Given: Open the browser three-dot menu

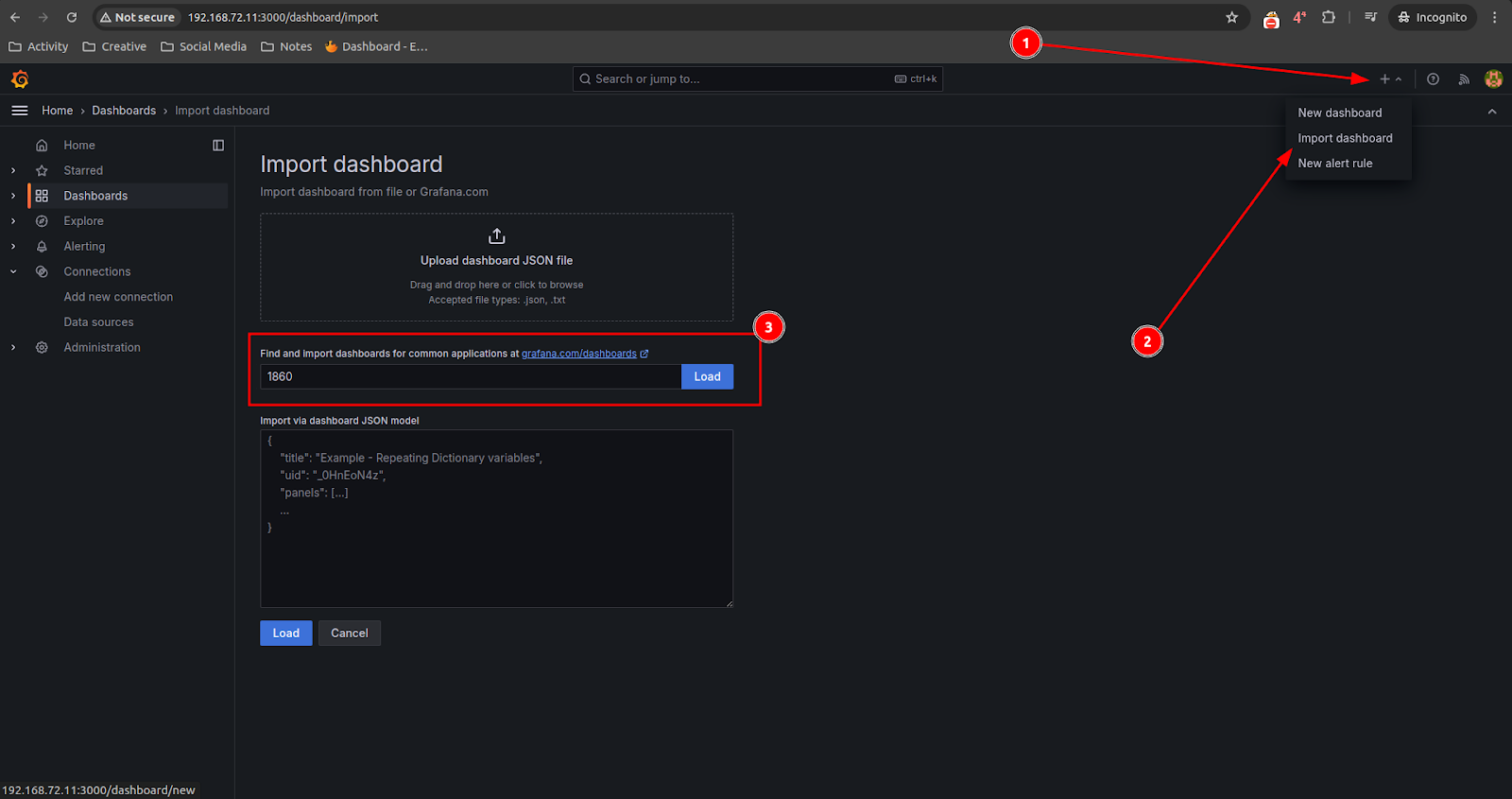Looking at the screenshot, I should point(1494,17).
